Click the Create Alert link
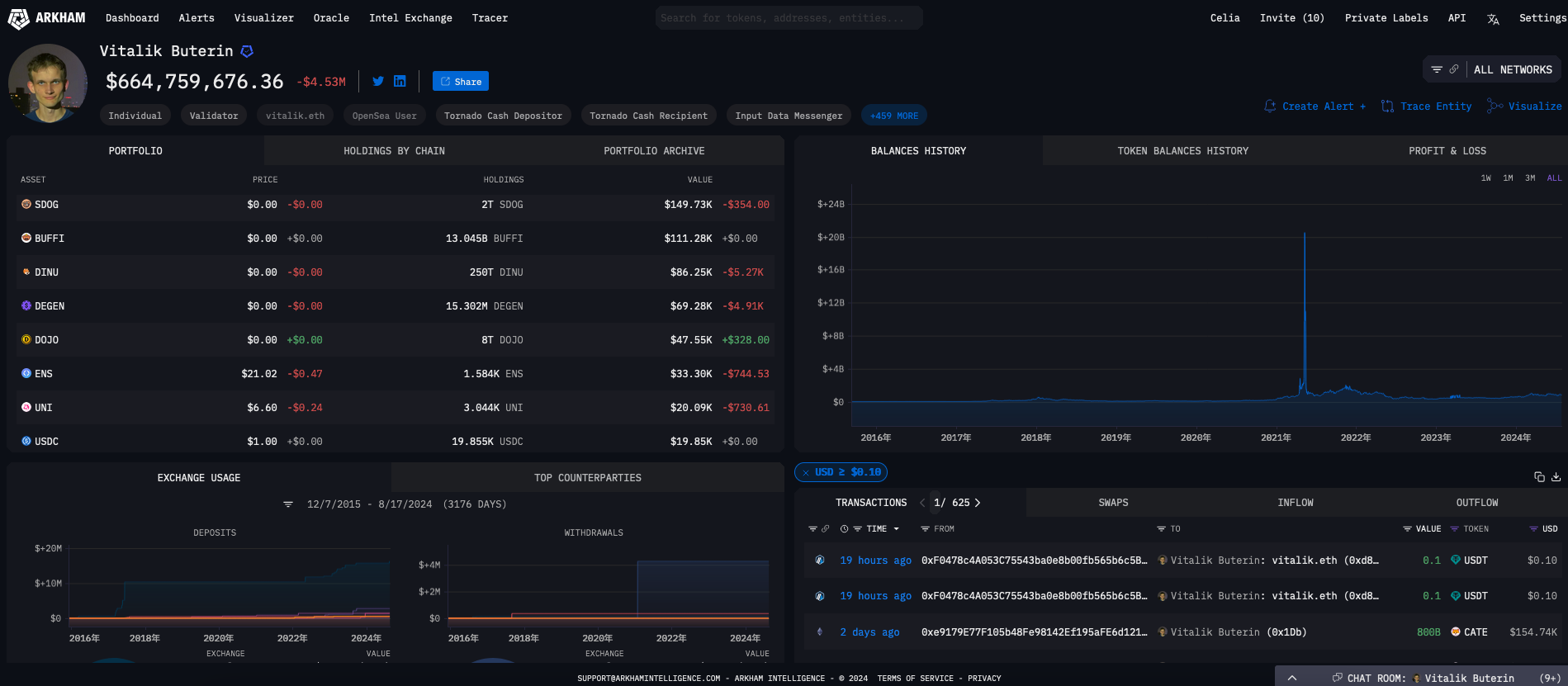This screenshot has height=686, width=1568. click(1315, 106)
